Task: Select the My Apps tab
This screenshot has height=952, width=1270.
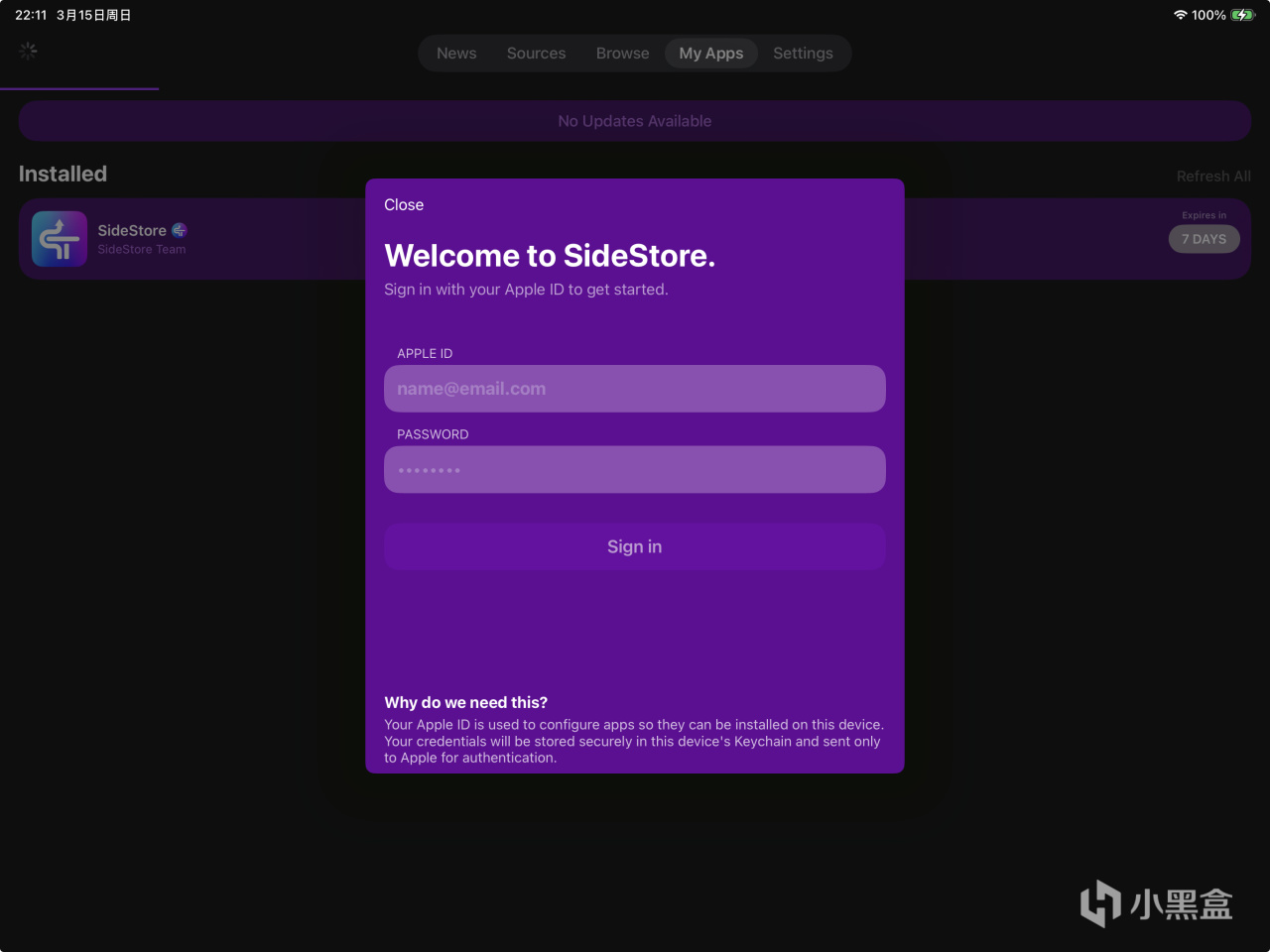Action: 711,54
